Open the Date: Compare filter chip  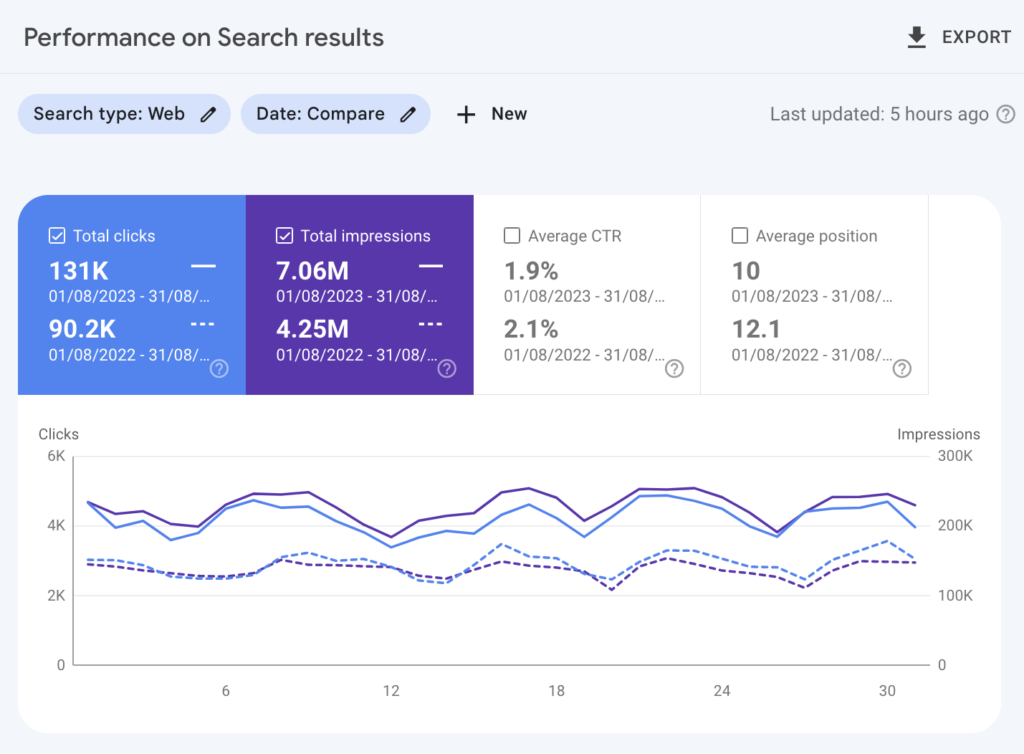320,114
